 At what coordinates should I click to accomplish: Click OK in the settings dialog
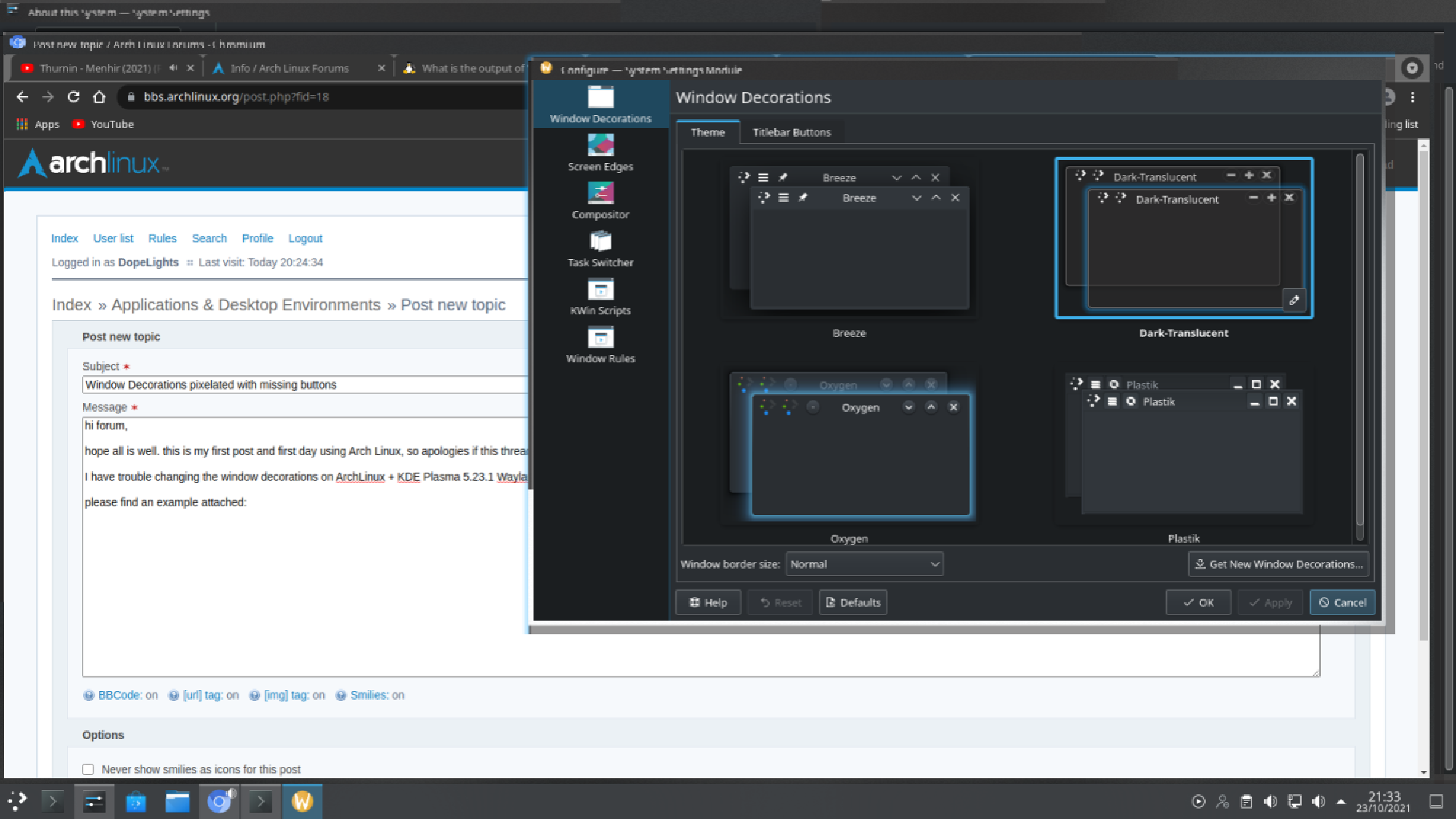(x=1199, y=602)
